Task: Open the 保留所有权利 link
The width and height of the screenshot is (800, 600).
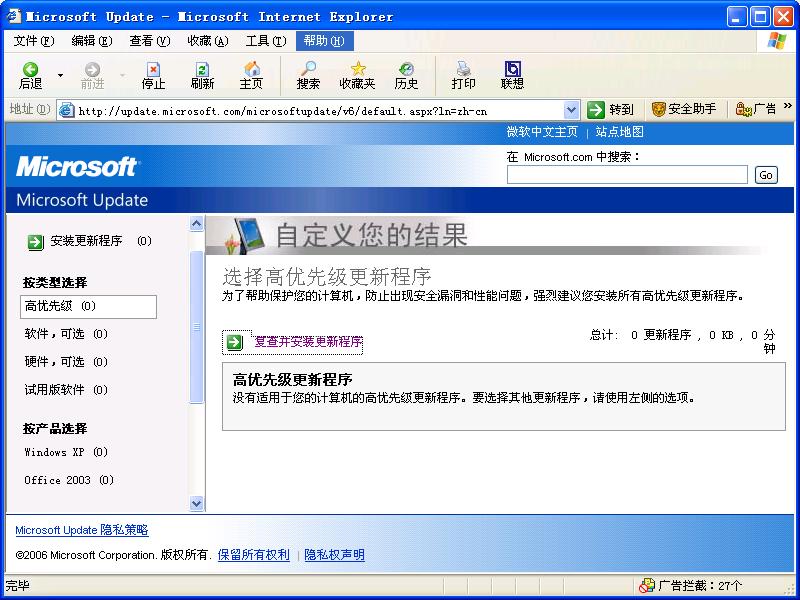Action: tap(254, 555)
